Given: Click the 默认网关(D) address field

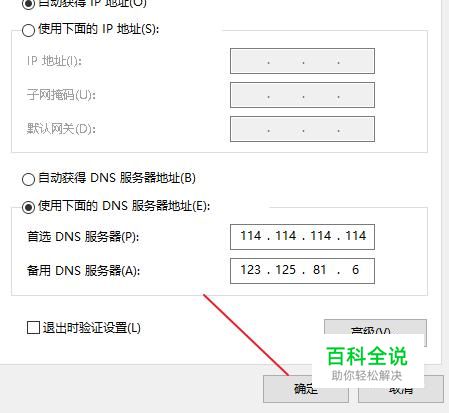Looking at the screenshot, I should click(302, 129).
